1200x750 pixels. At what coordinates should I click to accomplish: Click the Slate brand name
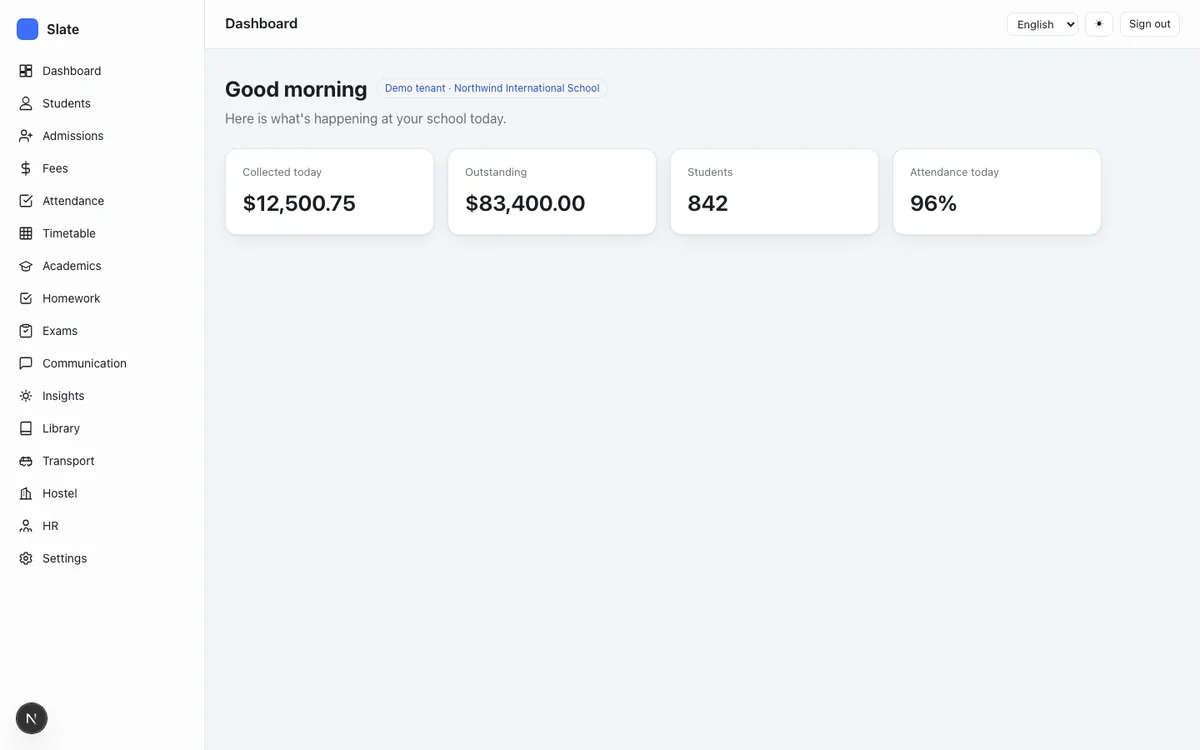[x=62, y=29]
